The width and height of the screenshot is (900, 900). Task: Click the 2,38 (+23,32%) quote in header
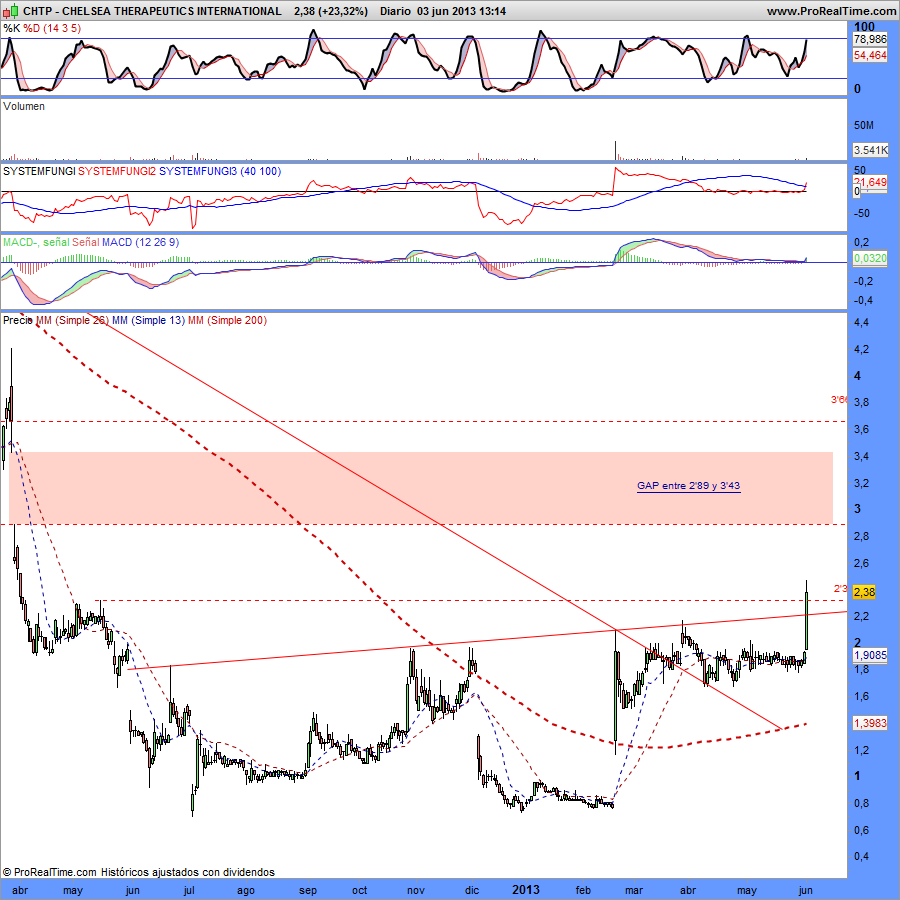coord(331,11)
